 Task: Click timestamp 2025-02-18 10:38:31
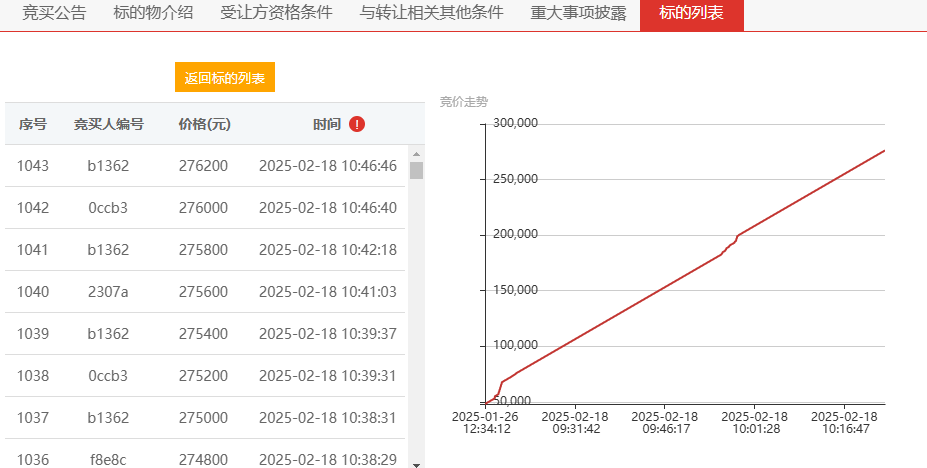[328, 418]
